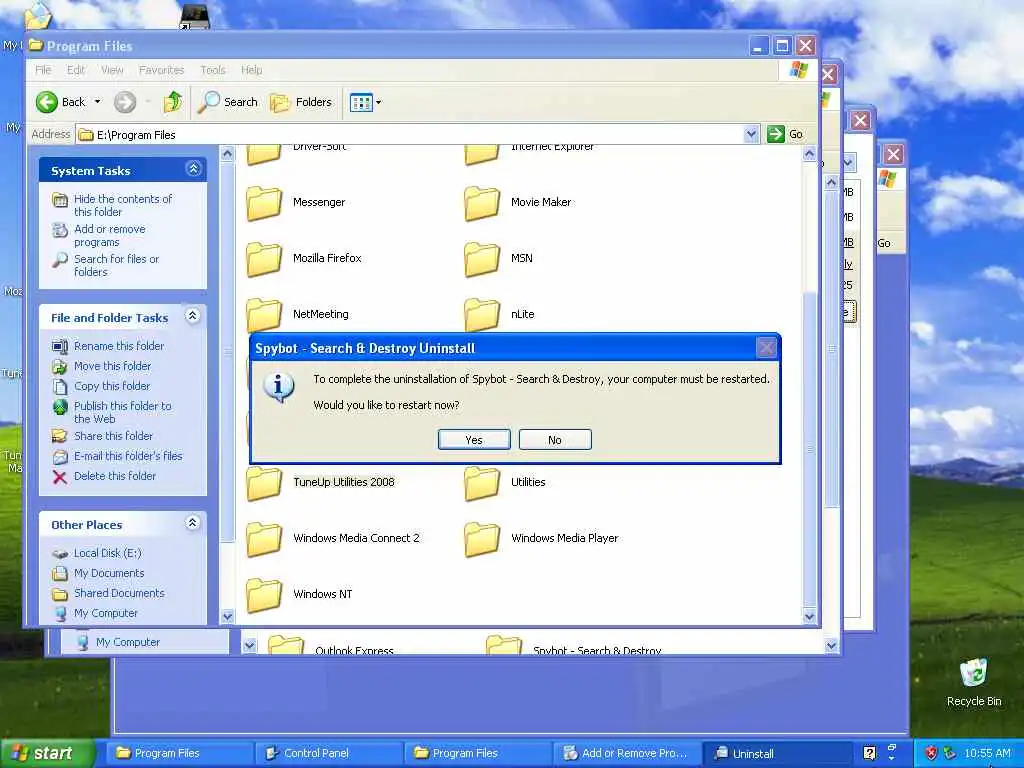Click the clock showing 10:55 AM
Screen dimensions: 1024x768
point(987,753)
